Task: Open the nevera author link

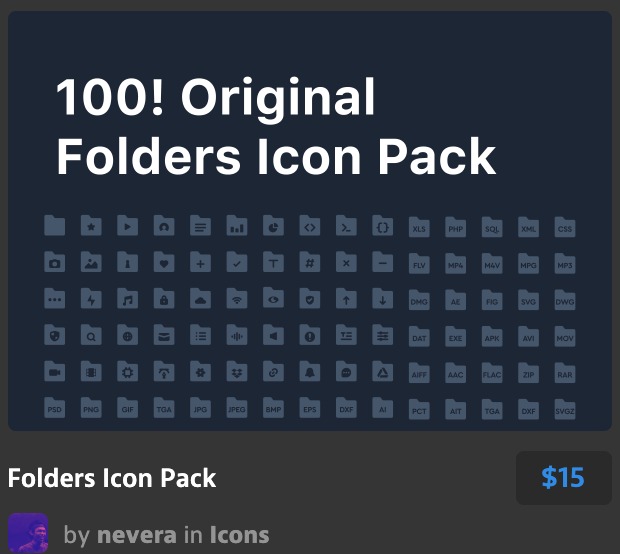Action: [136, 535]
